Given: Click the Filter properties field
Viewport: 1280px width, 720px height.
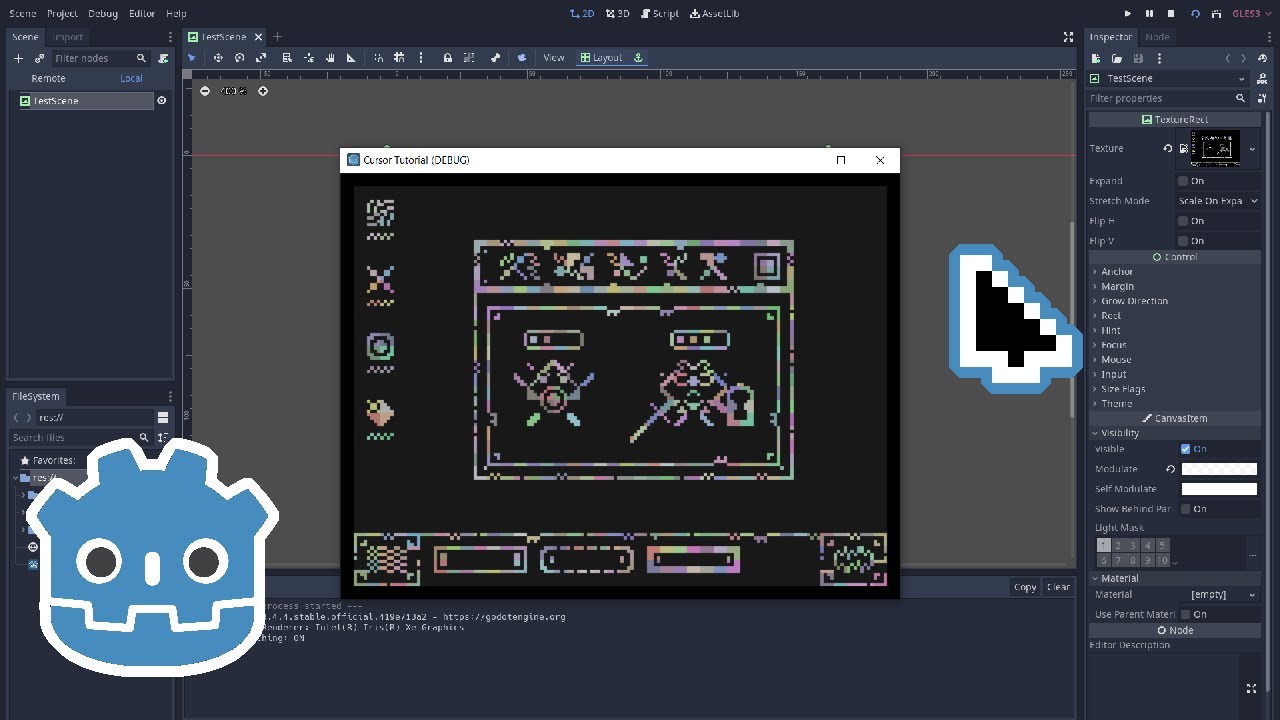Looking at the screenshot, I should (1167, 98).
